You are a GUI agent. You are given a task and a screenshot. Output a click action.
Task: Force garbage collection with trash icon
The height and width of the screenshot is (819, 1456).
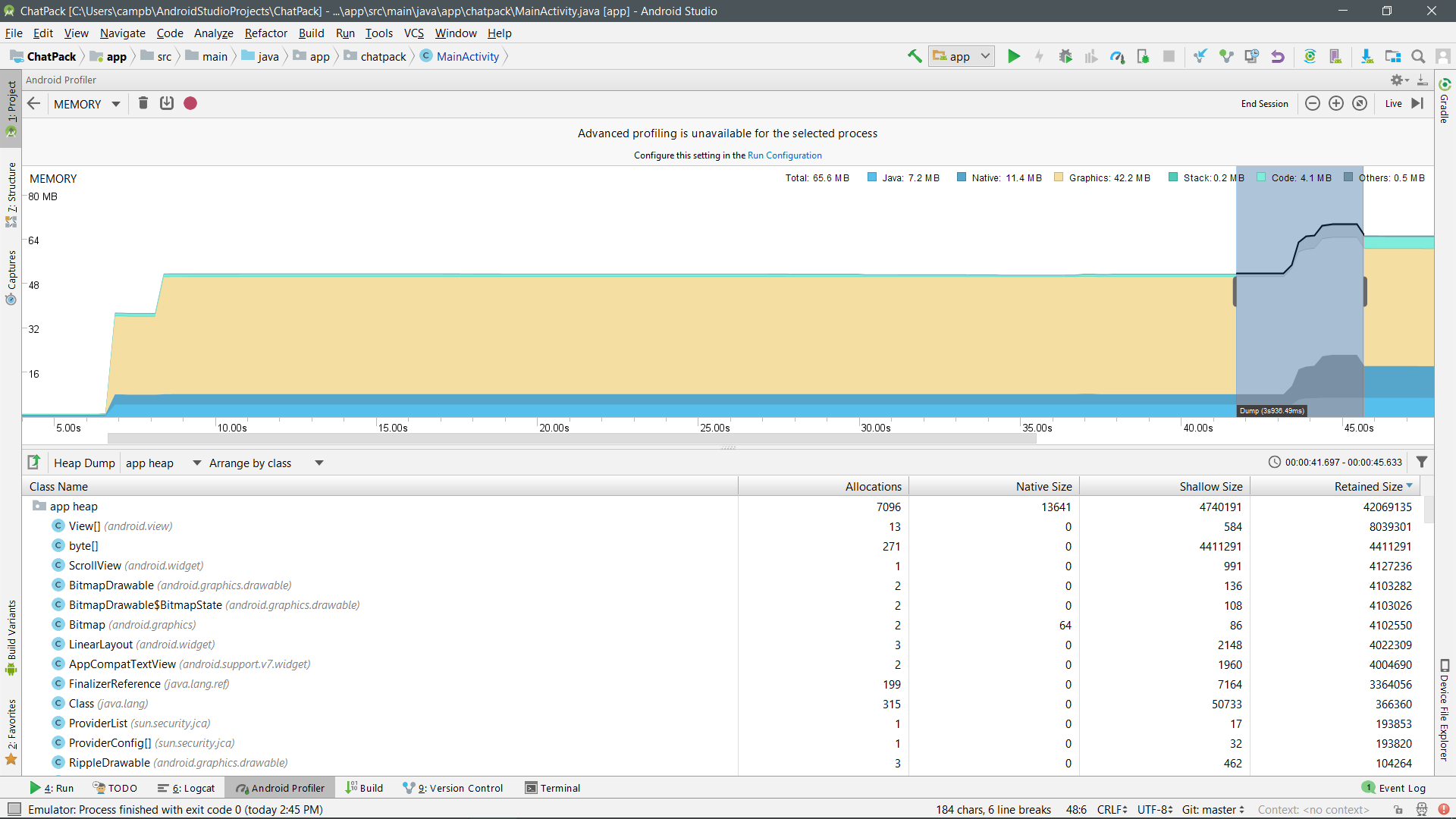click(143, 103)
